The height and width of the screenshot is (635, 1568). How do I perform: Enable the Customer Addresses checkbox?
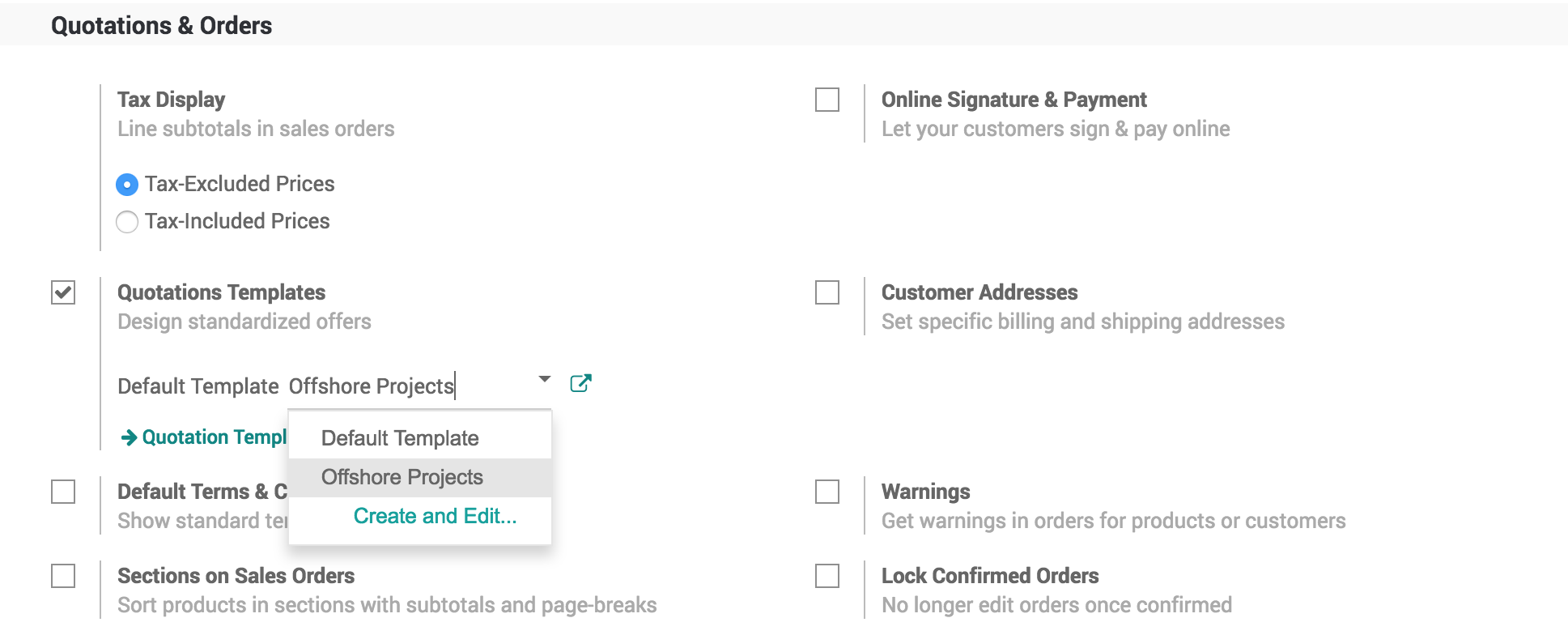pos(827,292)
